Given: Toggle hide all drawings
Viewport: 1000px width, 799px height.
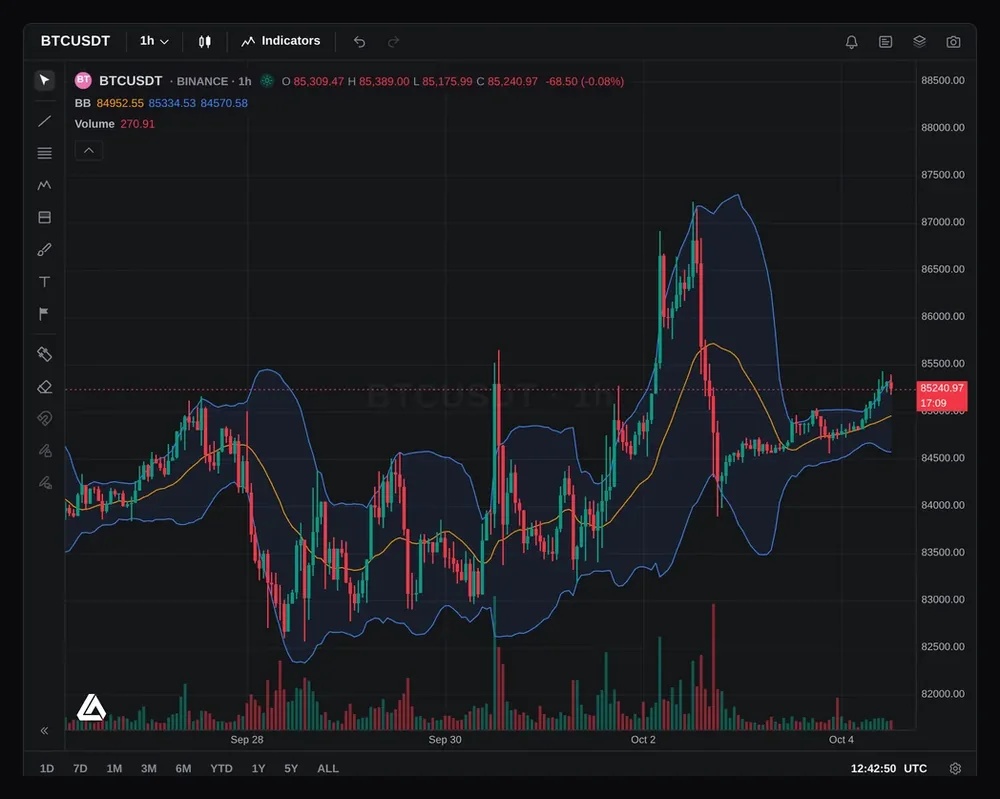Looking at the screenshot, I should click(x=44, y=483).
